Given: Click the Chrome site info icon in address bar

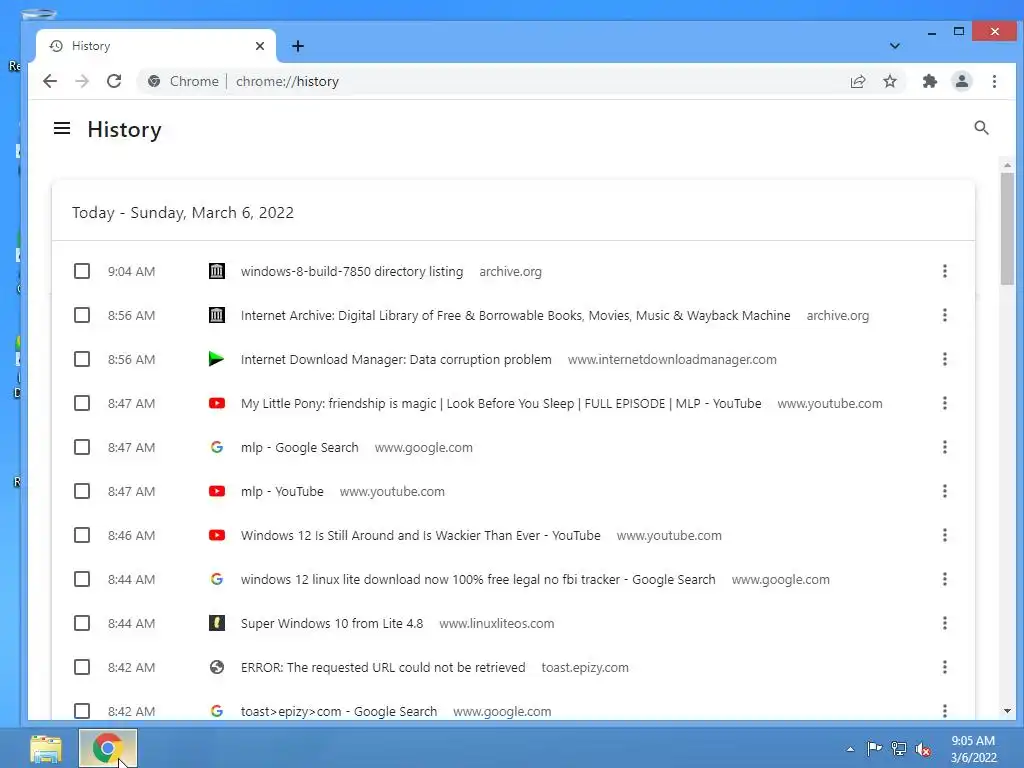Looking at the screenshot, I should (154, 81).
